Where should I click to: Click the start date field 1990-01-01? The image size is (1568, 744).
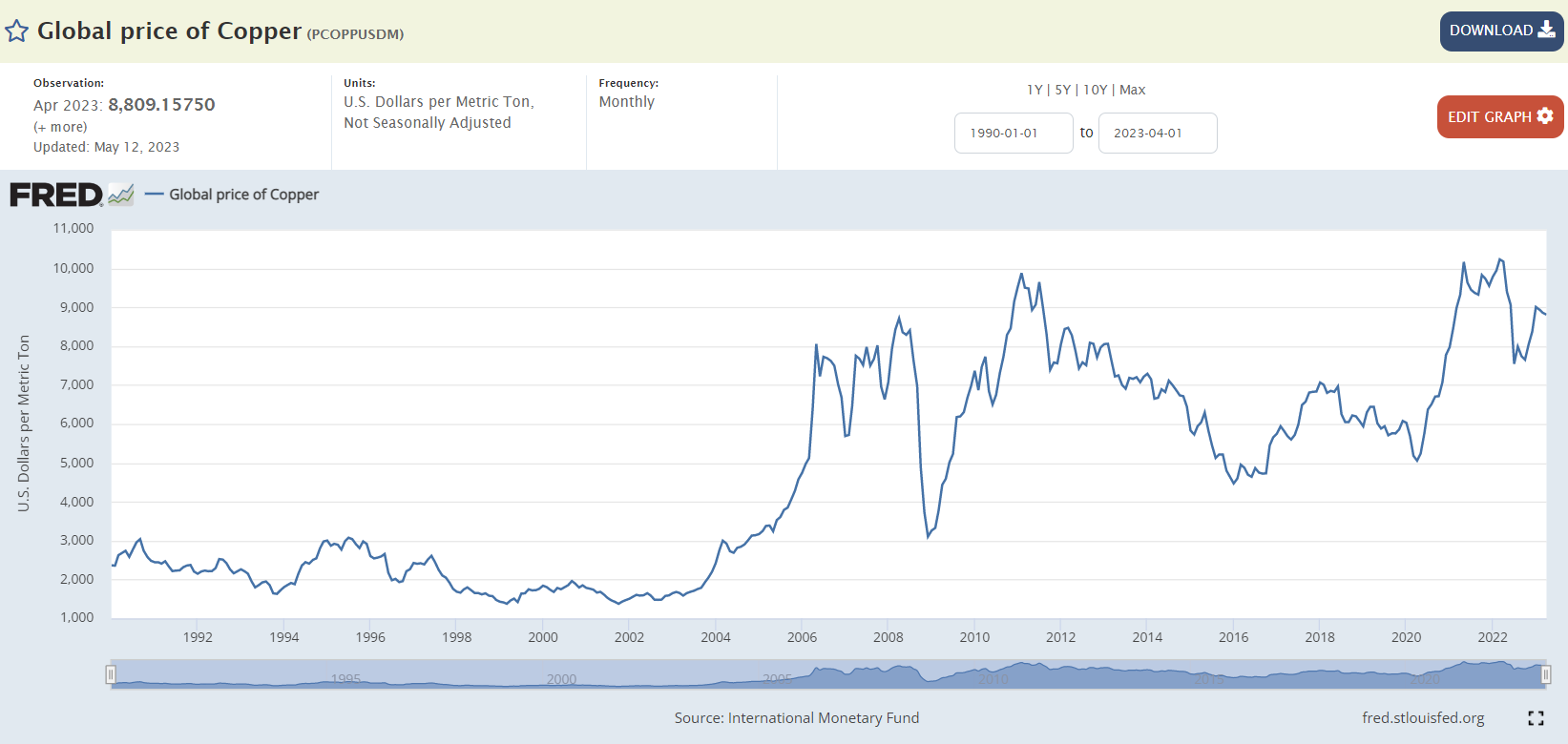tap(1013, 133)
